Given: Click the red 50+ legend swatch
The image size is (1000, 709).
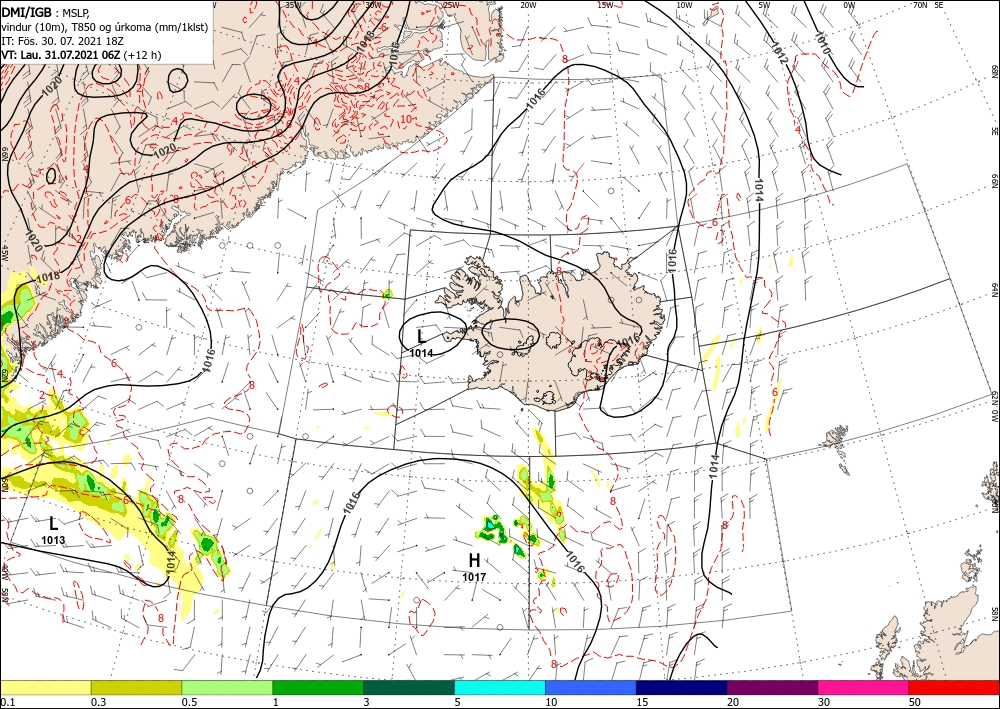Looking at the screenshot, I should point(954,687).
